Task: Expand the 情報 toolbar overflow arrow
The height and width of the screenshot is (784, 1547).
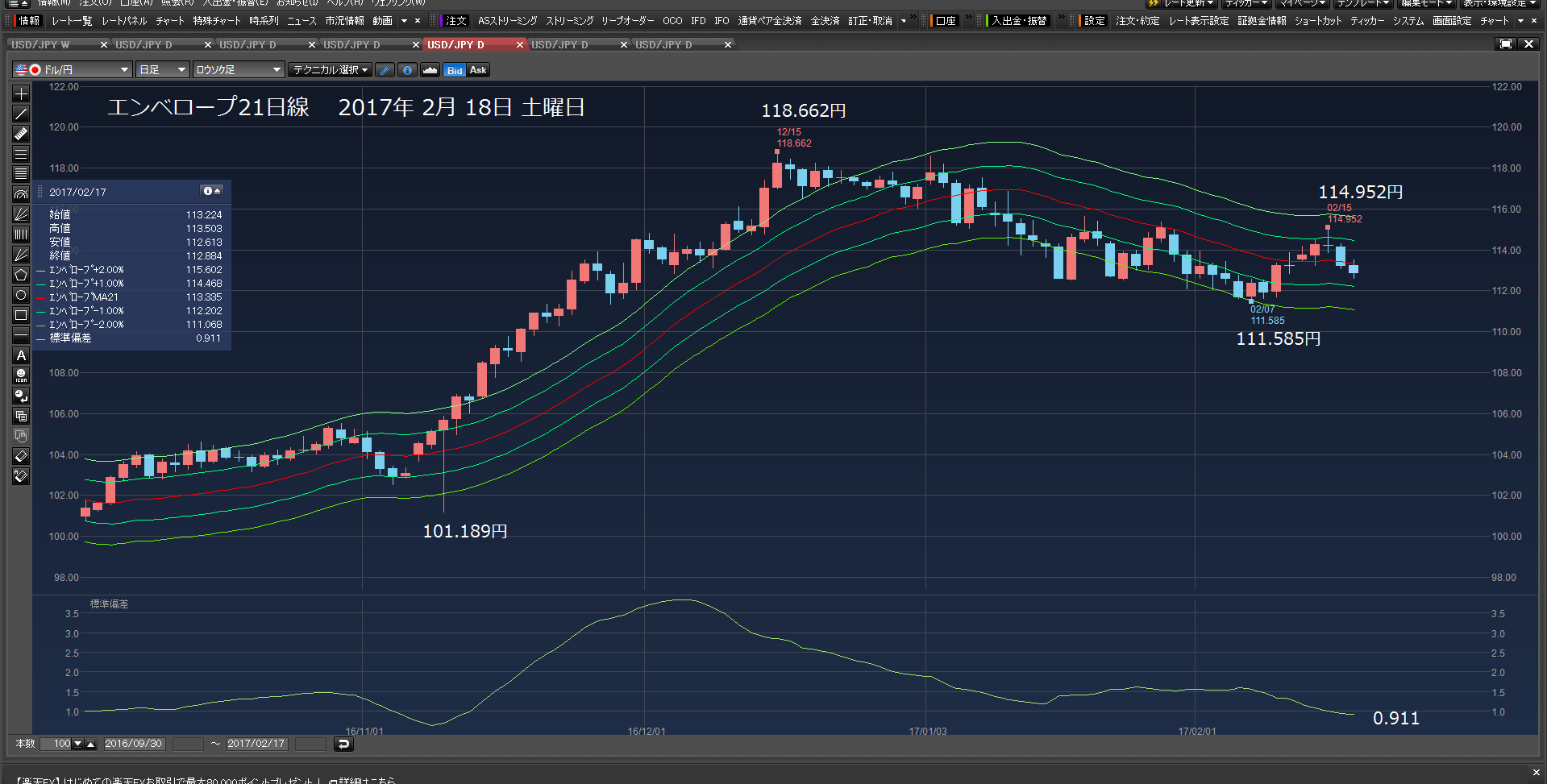Action: point(404,21)
